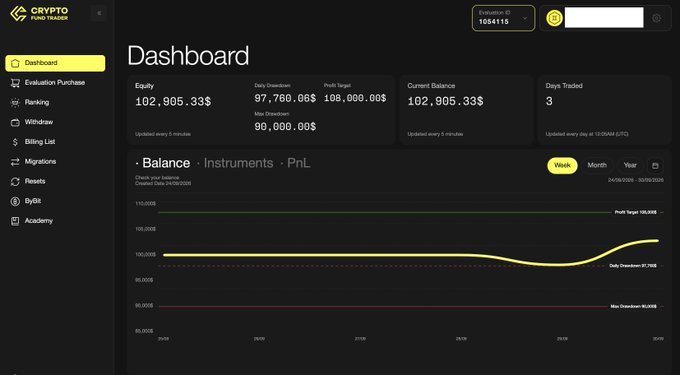Screen dimensions: 680x375
Task: Click the ByBit coin icon
Action: 15,201
